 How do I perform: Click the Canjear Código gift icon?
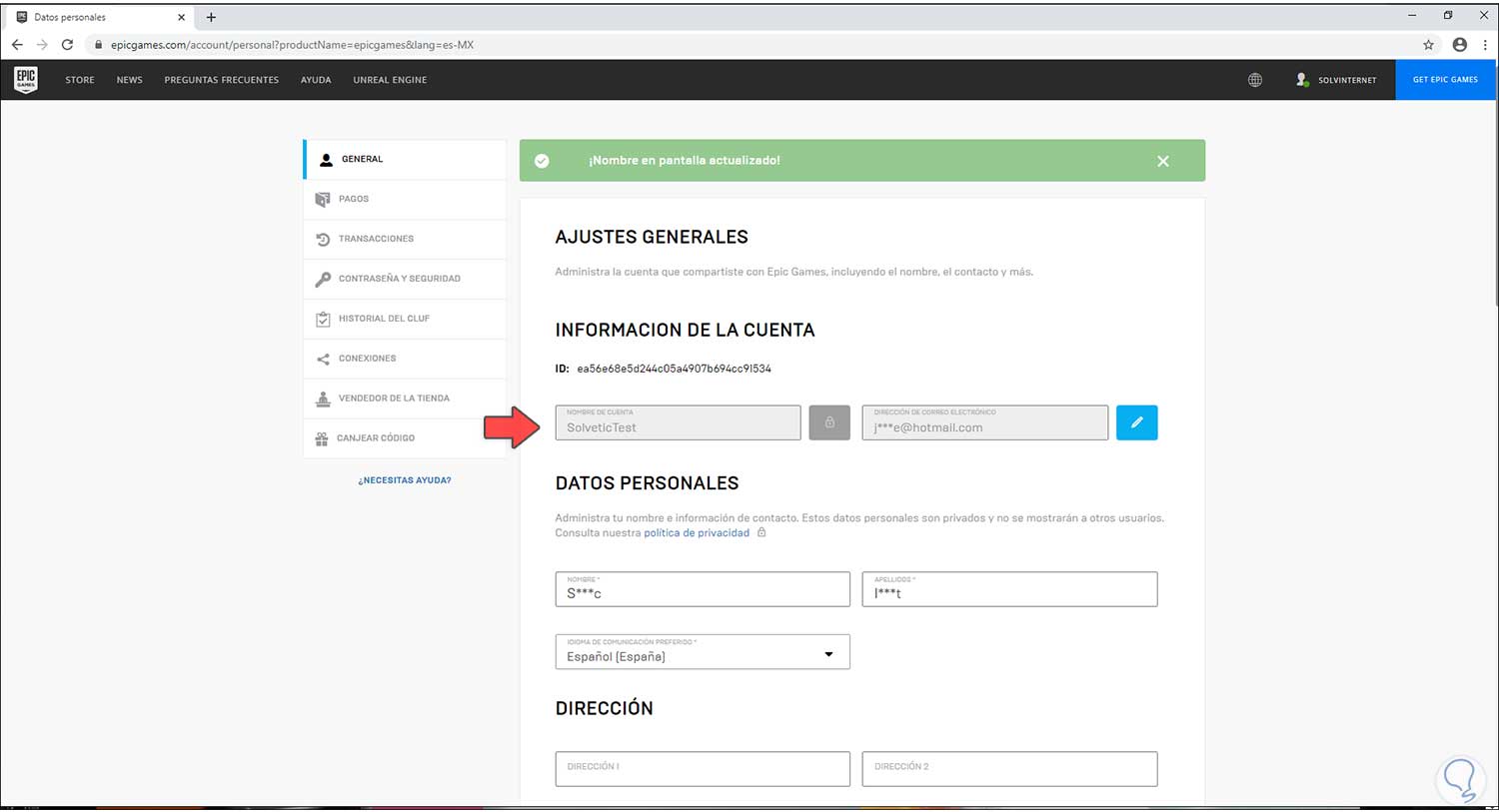pos(322,438)
